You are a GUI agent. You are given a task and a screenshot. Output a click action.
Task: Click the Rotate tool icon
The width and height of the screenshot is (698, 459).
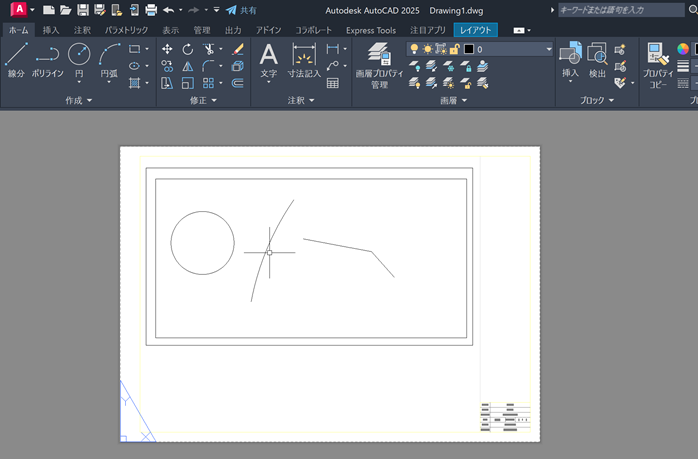(x=188, y=49)
